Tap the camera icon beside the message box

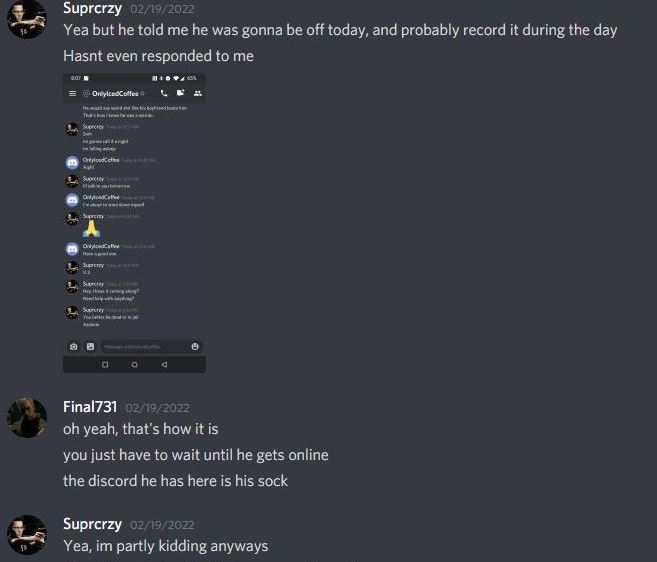(x=74, y=347)
